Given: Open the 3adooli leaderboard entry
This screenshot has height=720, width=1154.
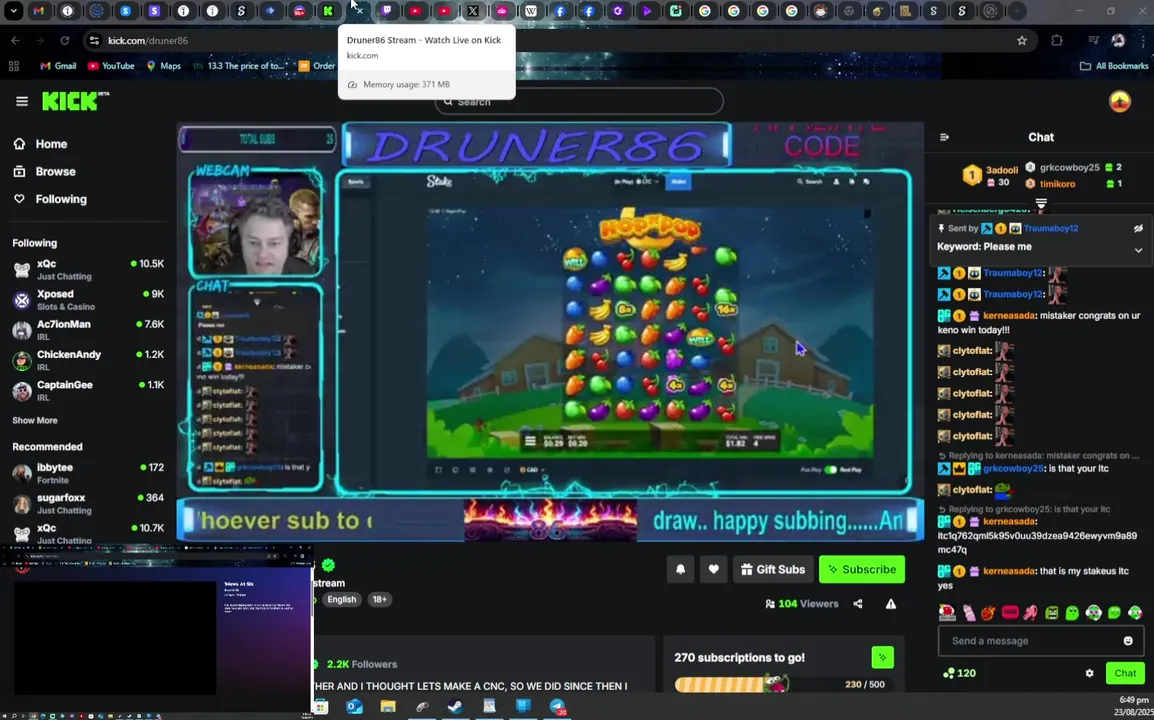Looking at the screenshot, I should tap(990, 175).
